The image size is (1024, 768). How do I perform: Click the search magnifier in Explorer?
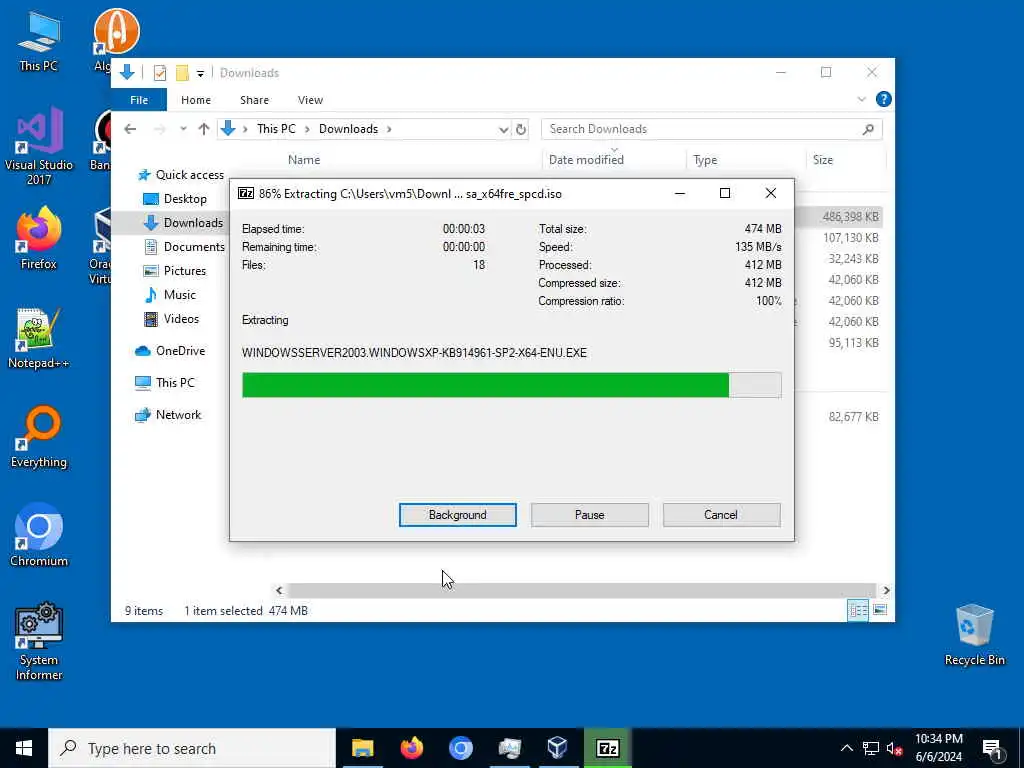coord(868,129)
